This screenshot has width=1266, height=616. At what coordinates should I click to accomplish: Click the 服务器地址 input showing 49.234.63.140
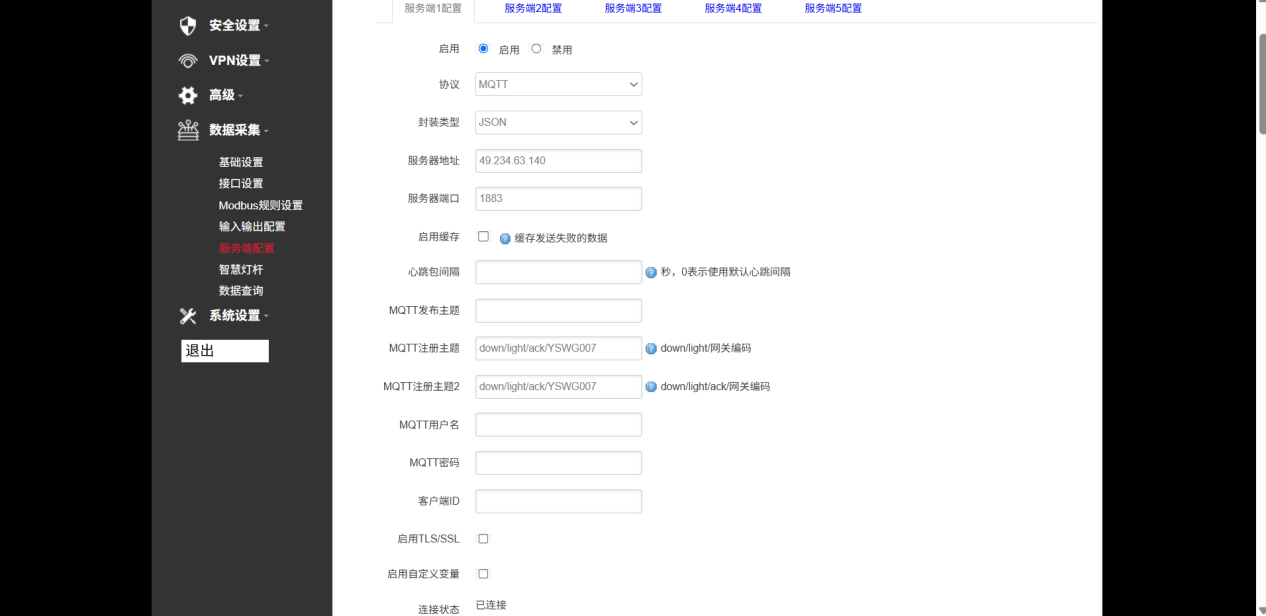[557, 160]
